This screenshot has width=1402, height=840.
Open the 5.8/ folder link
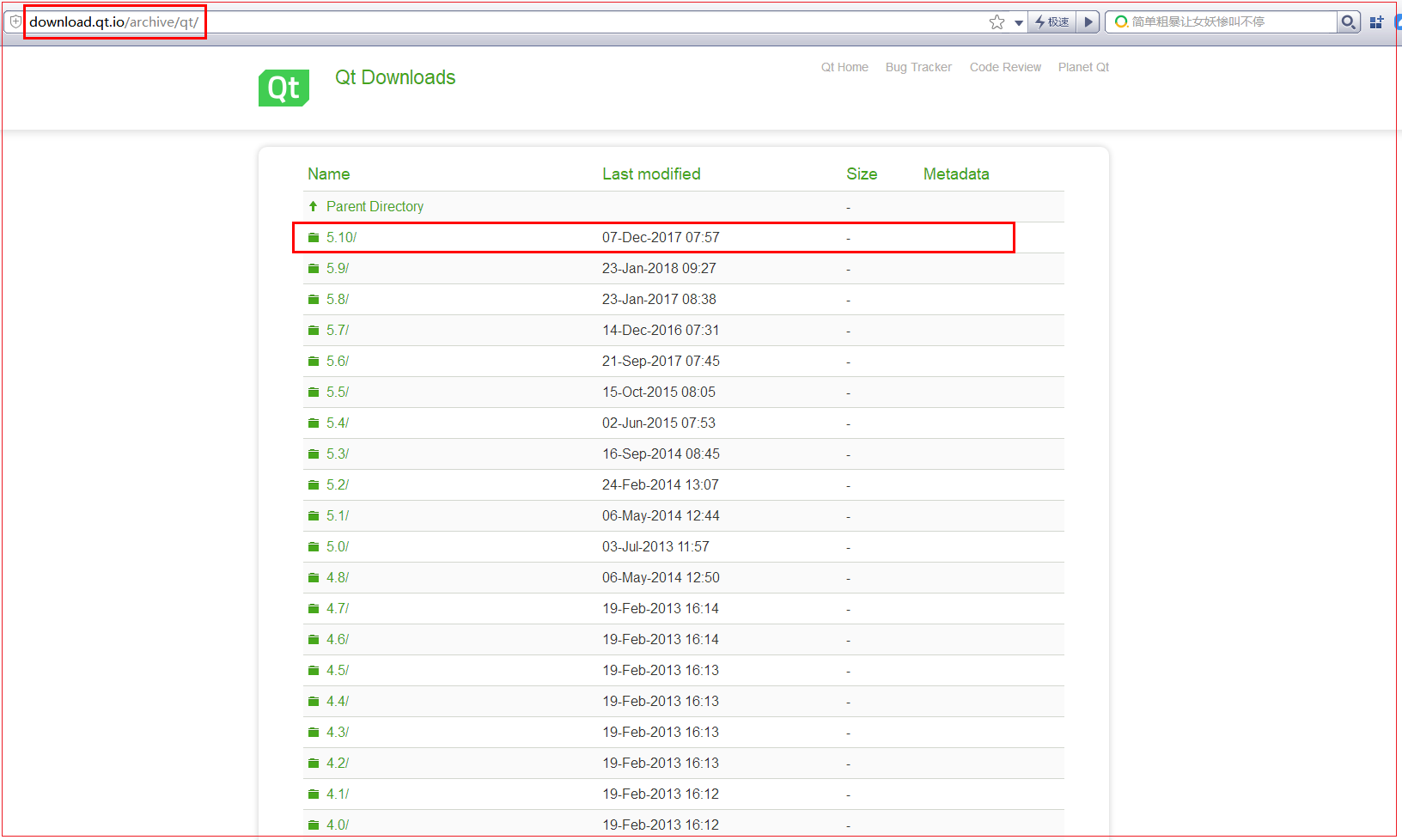click(x=338, y=300)
